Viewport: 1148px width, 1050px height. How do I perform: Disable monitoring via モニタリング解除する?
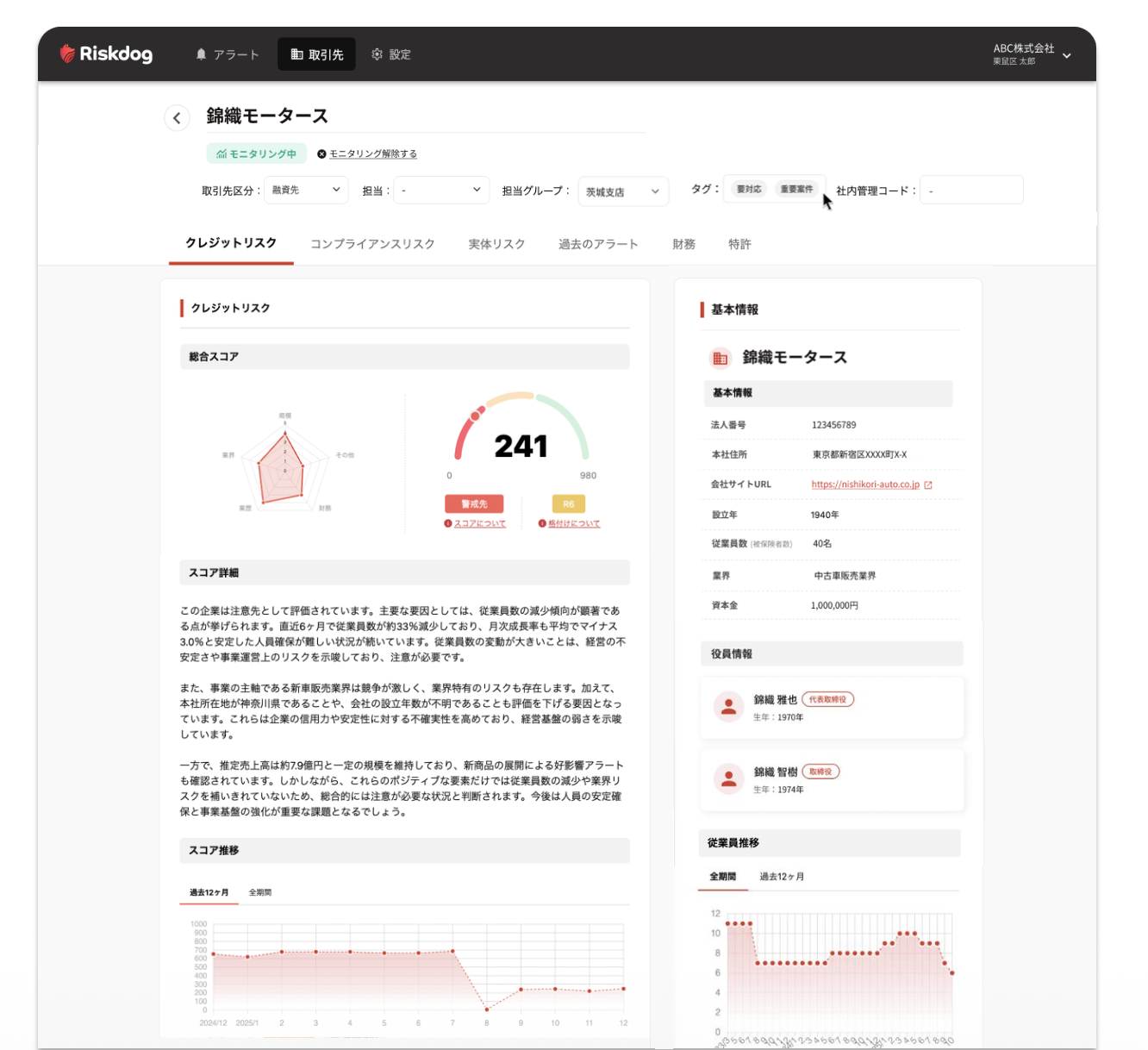pyautogui.click(x=372, y=153)
